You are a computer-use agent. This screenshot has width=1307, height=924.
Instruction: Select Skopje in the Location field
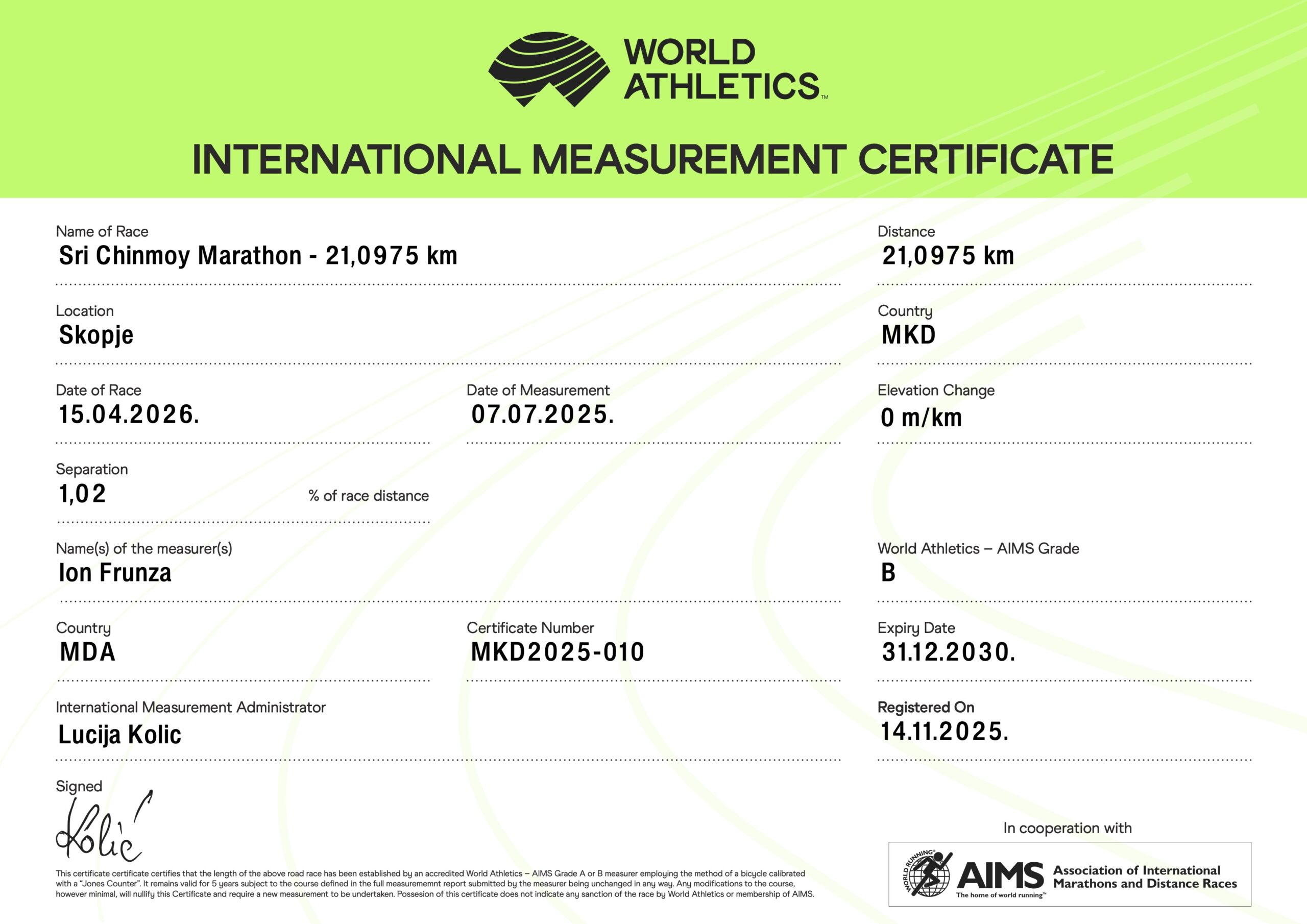[95, 335]
